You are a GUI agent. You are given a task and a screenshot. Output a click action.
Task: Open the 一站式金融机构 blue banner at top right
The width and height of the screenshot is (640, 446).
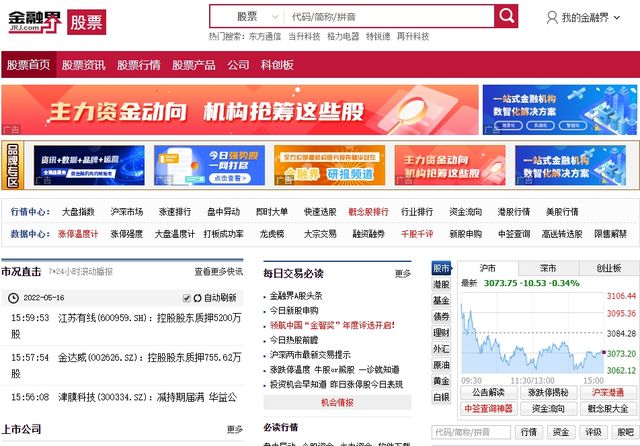[x=560, y=110]
